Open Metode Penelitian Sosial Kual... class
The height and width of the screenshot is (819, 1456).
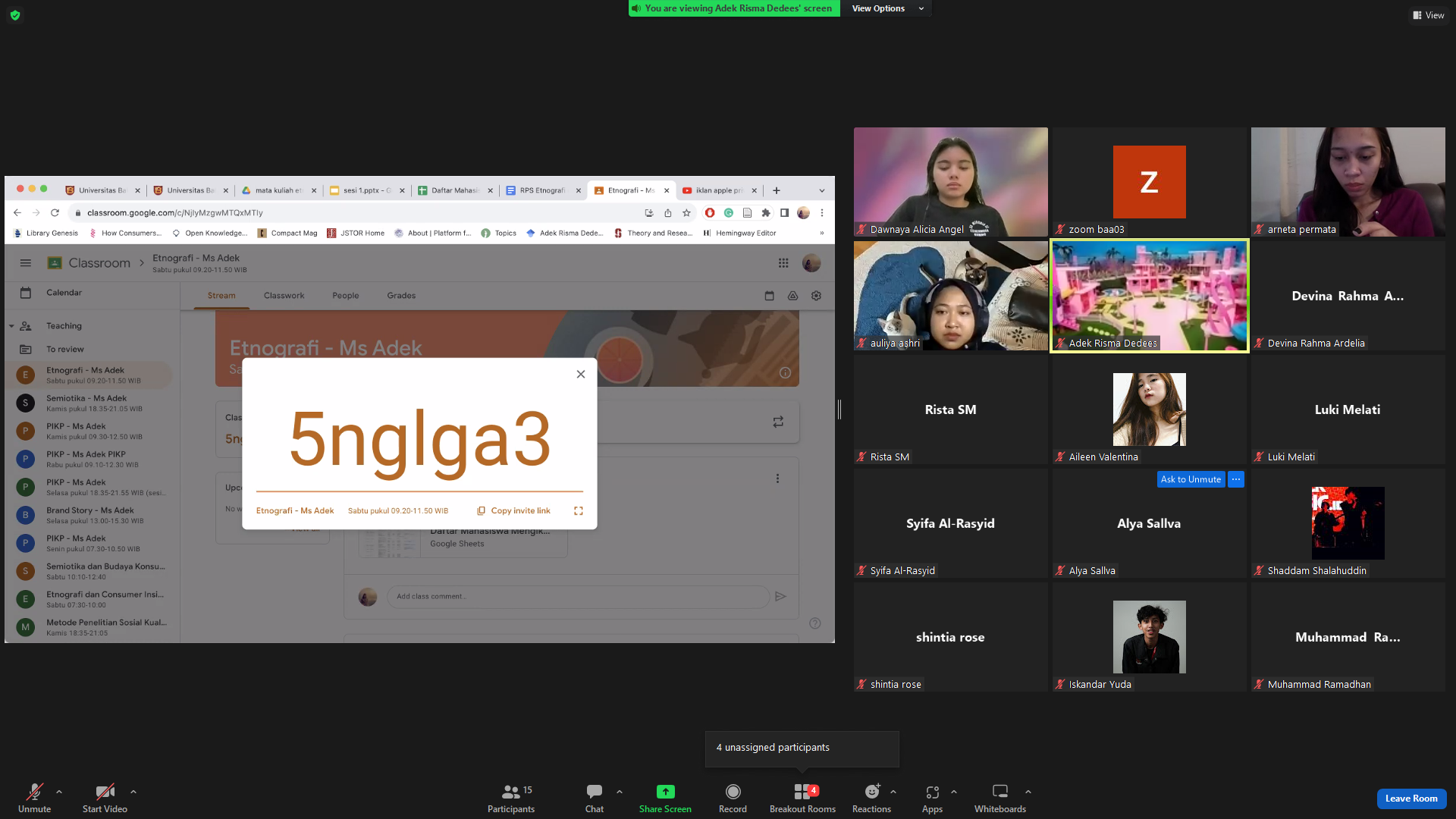[91, 627]
